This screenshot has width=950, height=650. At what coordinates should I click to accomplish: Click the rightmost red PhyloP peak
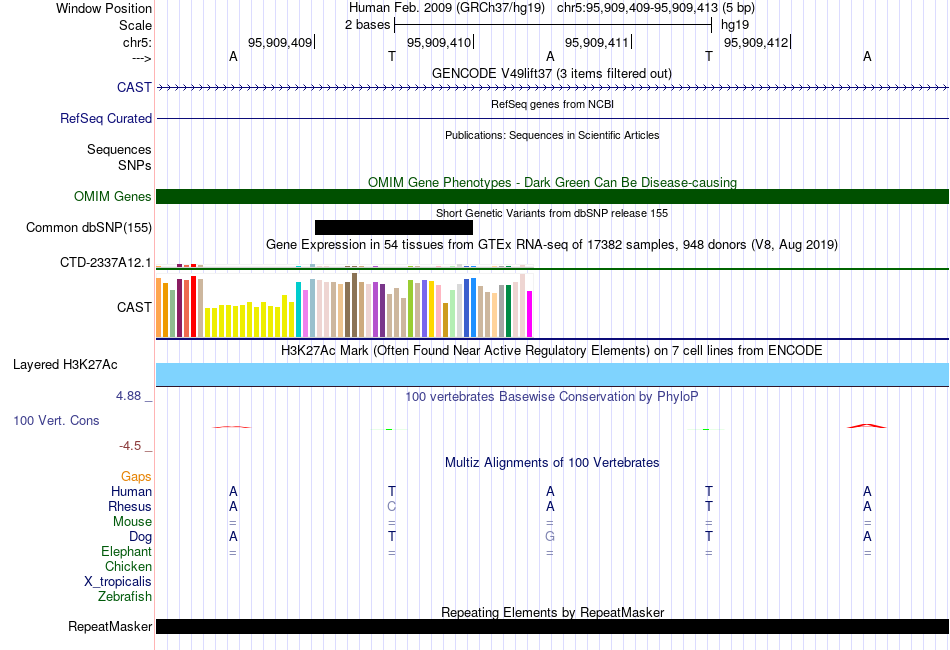866,426
